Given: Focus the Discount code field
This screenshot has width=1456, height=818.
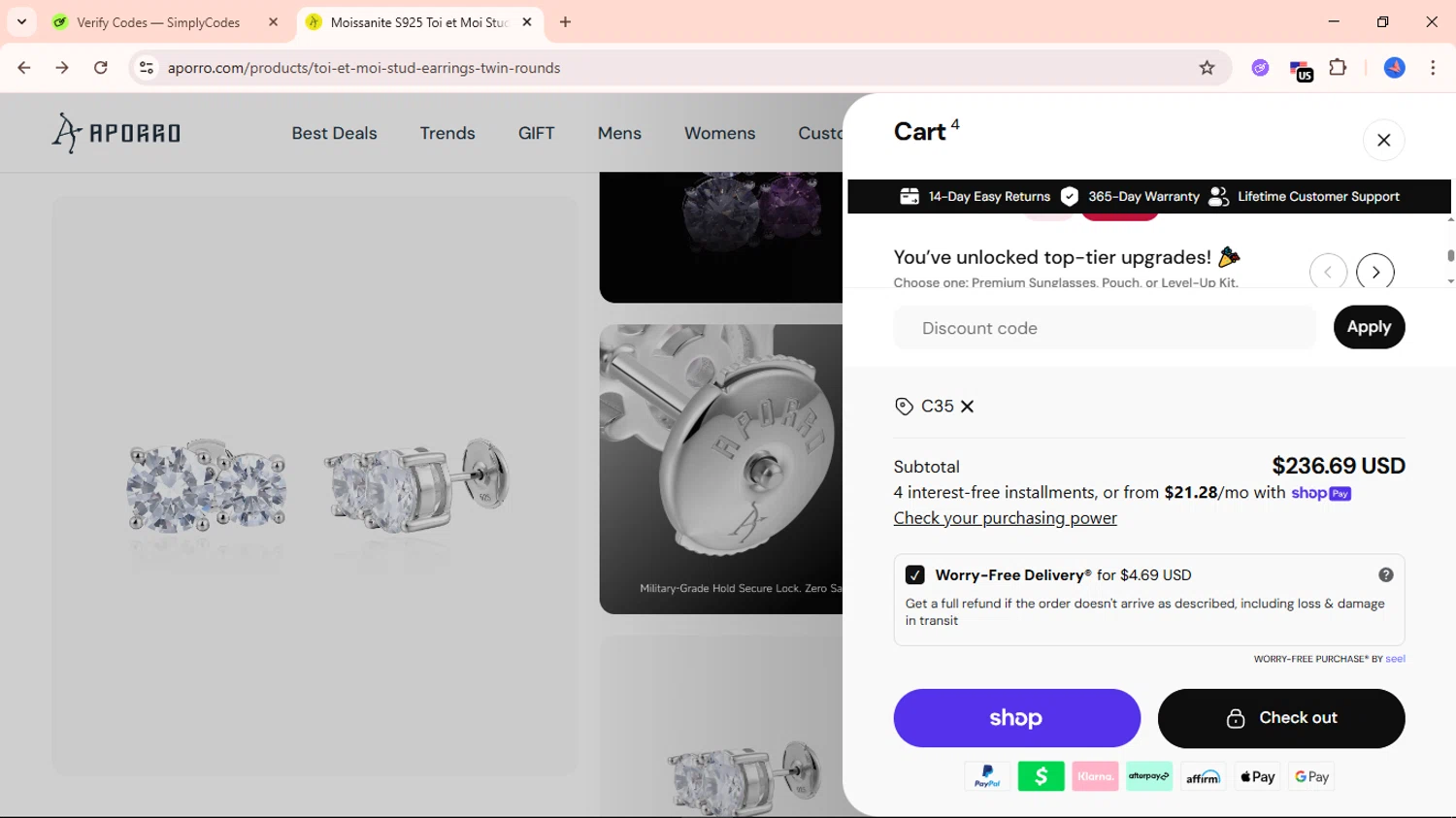Looking at the screenshot, I should click(x=1105, y=328).
